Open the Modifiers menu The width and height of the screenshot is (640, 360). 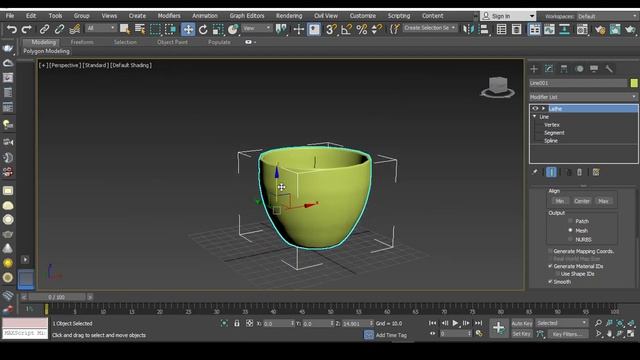click(x=169, y=16)
